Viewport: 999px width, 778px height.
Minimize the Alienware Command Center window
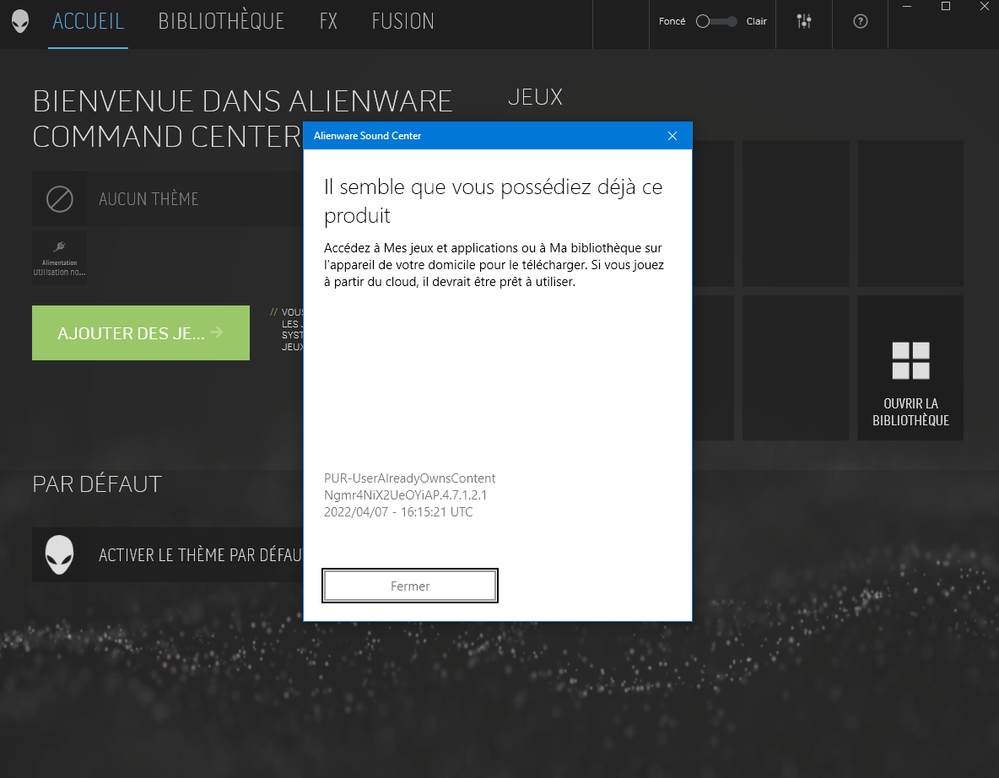[907, 6]
